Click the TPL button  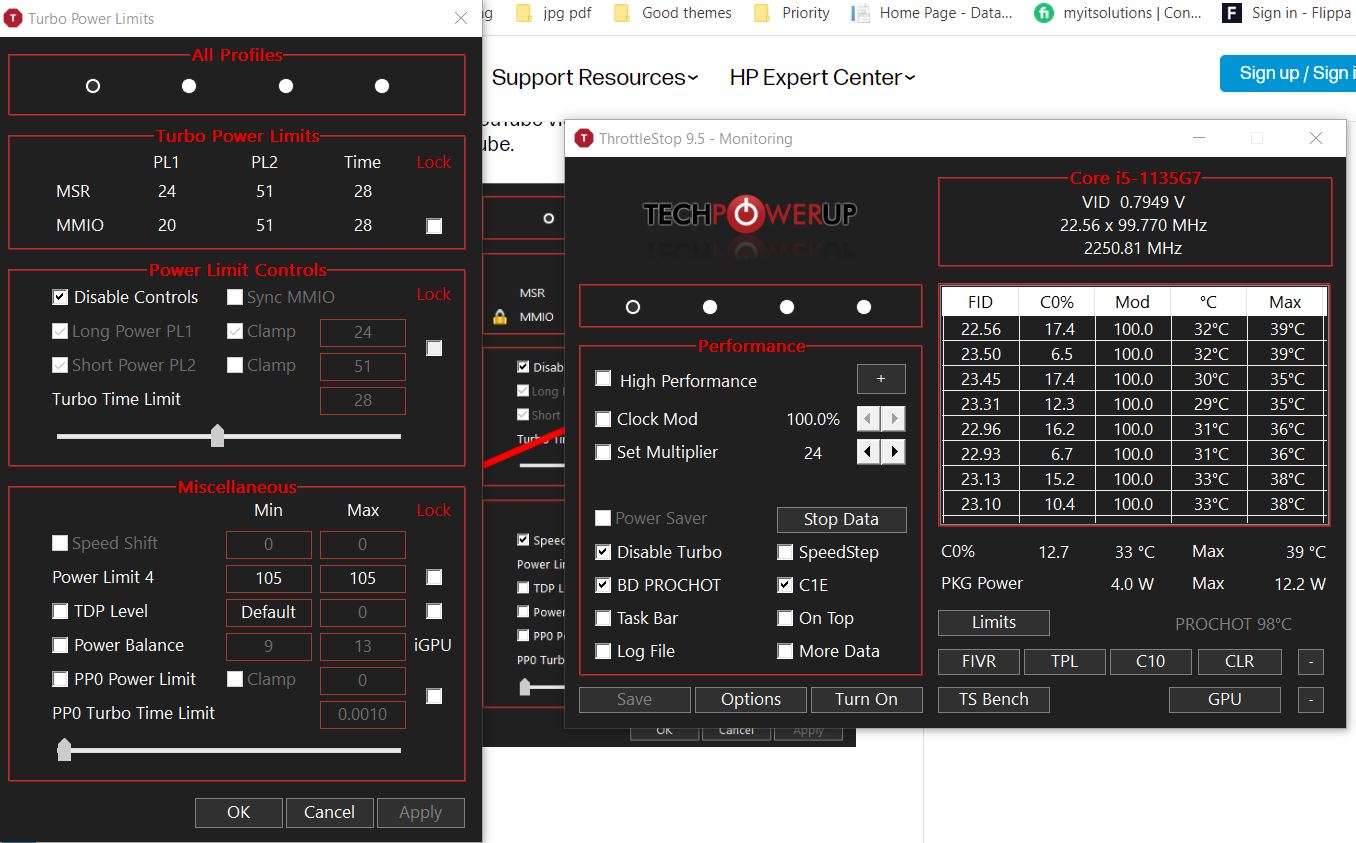click(1065, 661)
